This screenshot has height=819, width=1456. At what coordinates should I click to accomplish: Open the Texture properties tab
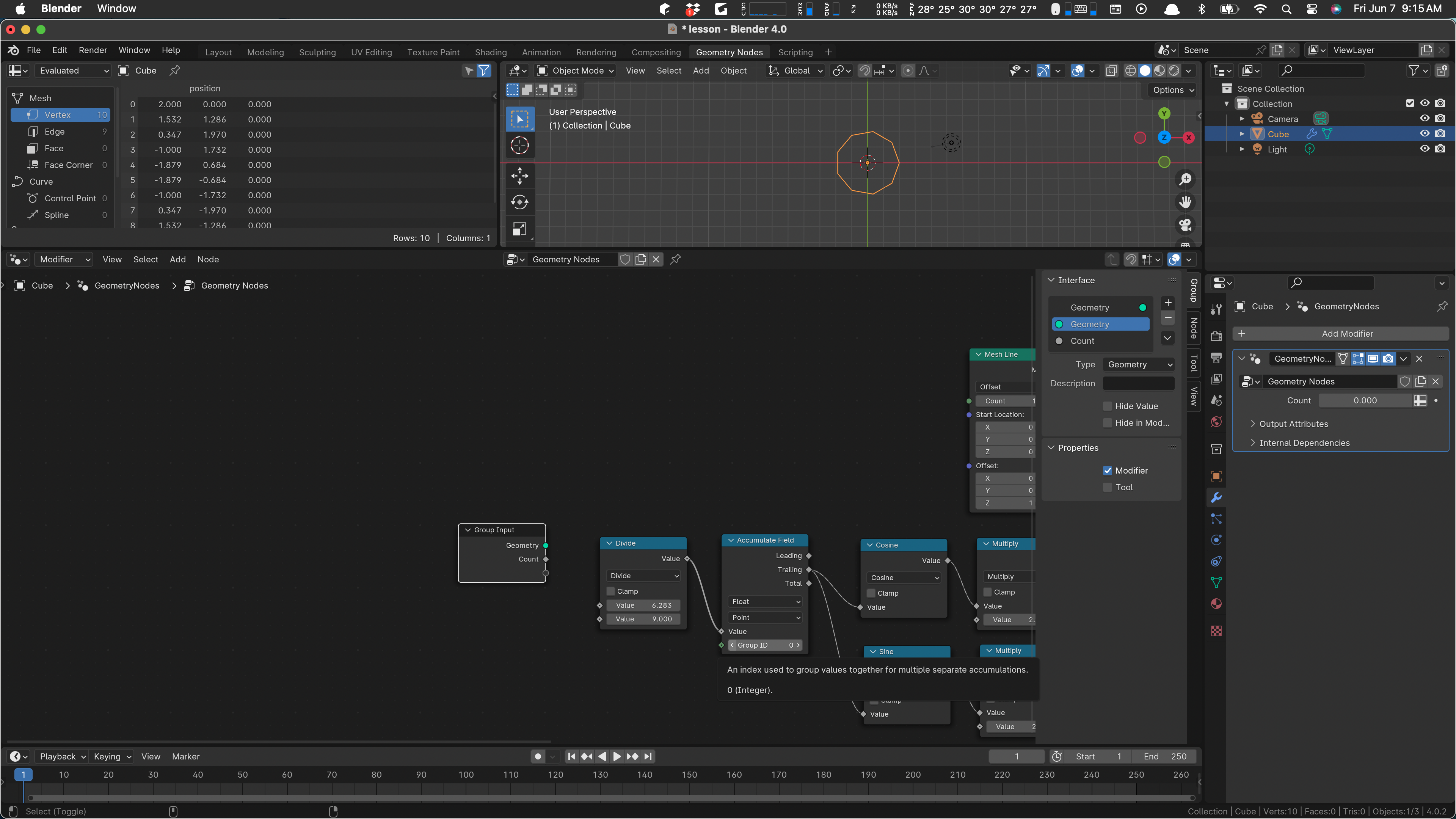pyautogui.click(x=1216, y=631)
